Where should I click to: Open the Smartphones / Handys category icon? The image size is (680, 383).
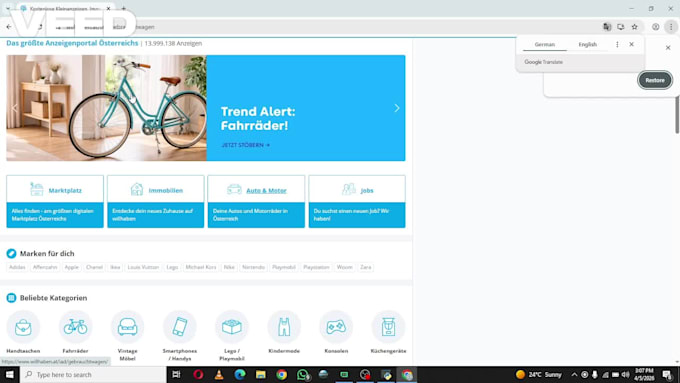[180, 327]
